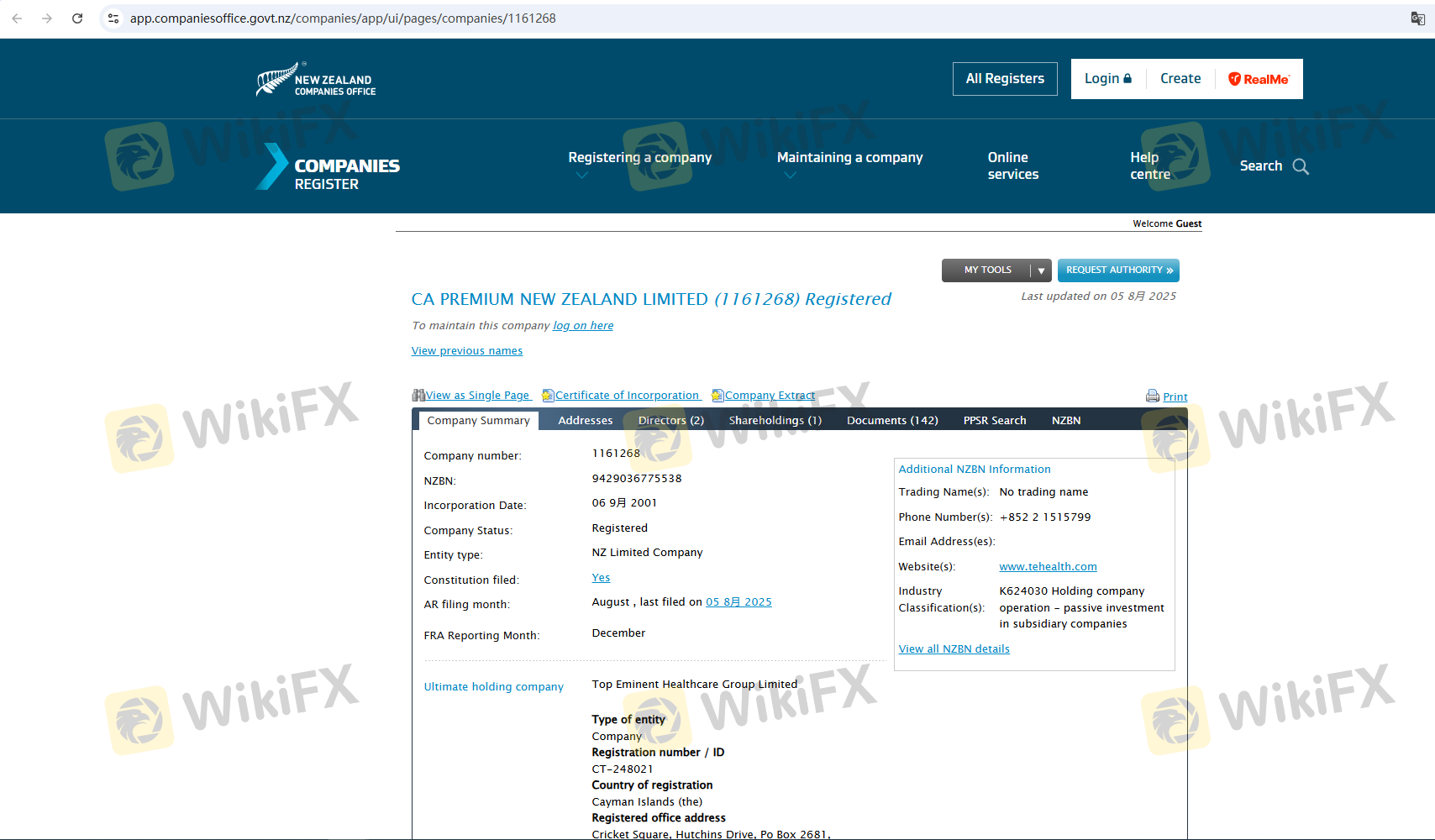
Task: Click the No trading name value
Action: (x=1043, y=492)
